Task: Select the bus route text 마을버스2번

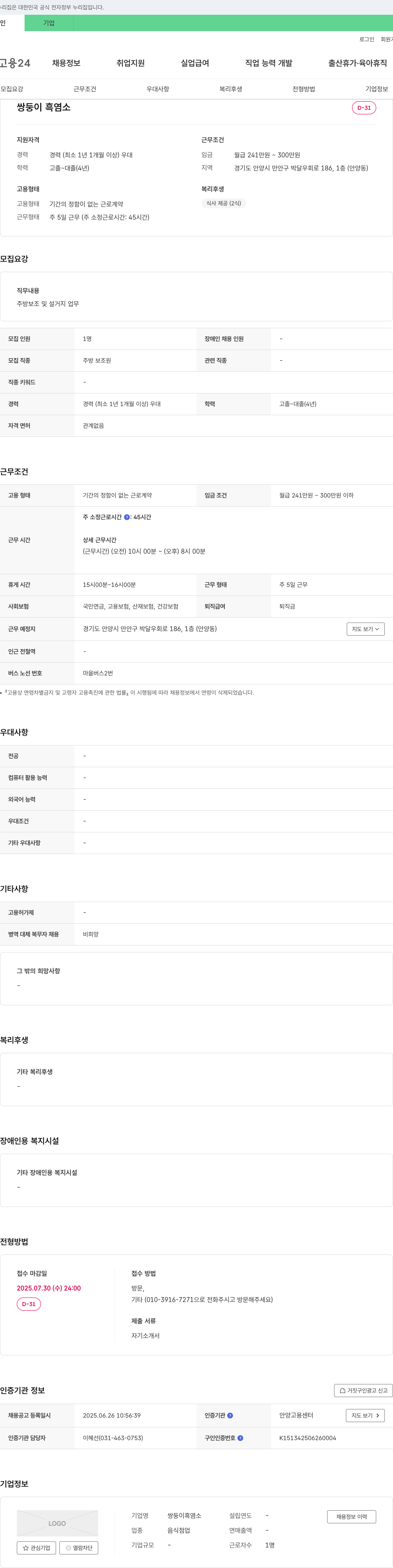Action: tap(98, 673)
